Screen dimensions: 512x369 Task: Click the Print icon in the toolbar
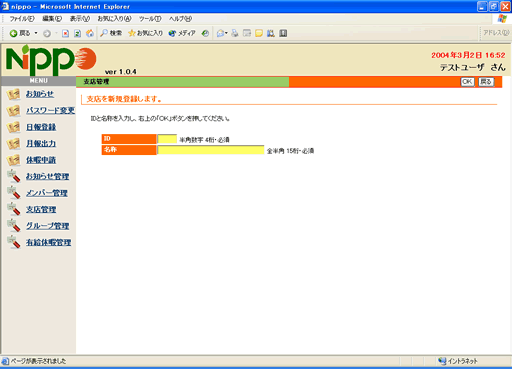pos(235,33)
